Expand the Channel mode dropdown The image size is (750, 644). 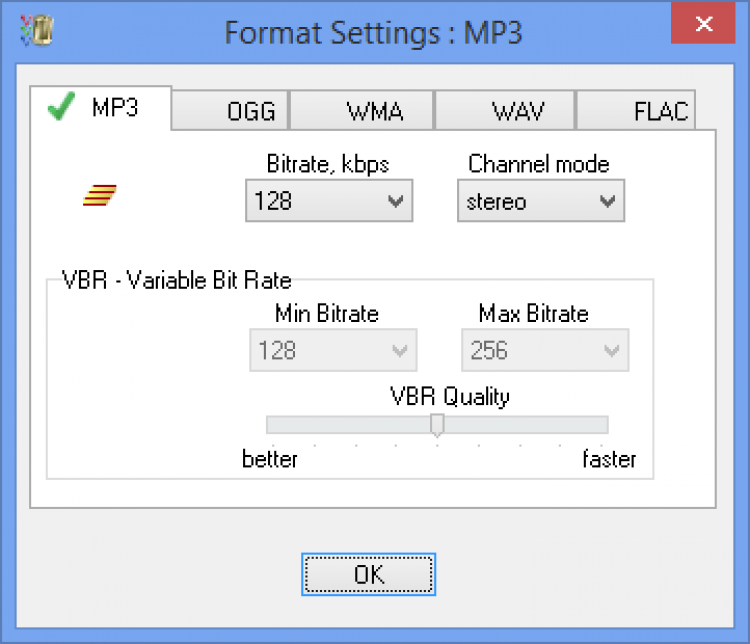[540, 201]
